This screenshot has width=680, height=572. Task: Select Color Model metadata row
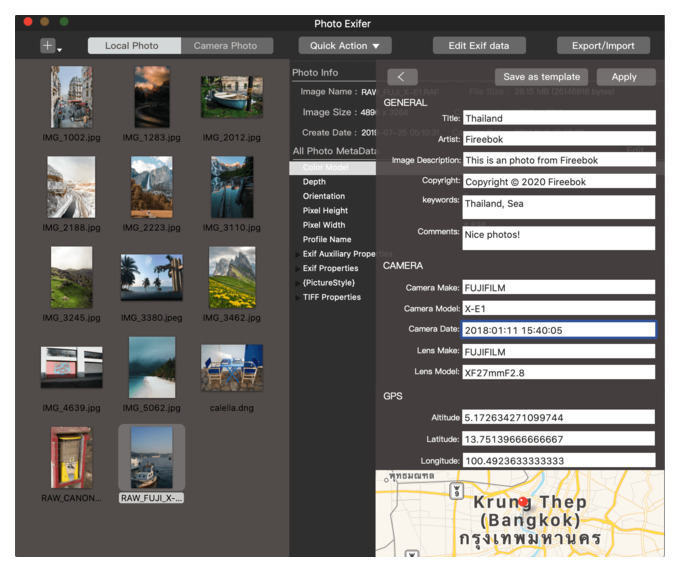click(333, 167)
